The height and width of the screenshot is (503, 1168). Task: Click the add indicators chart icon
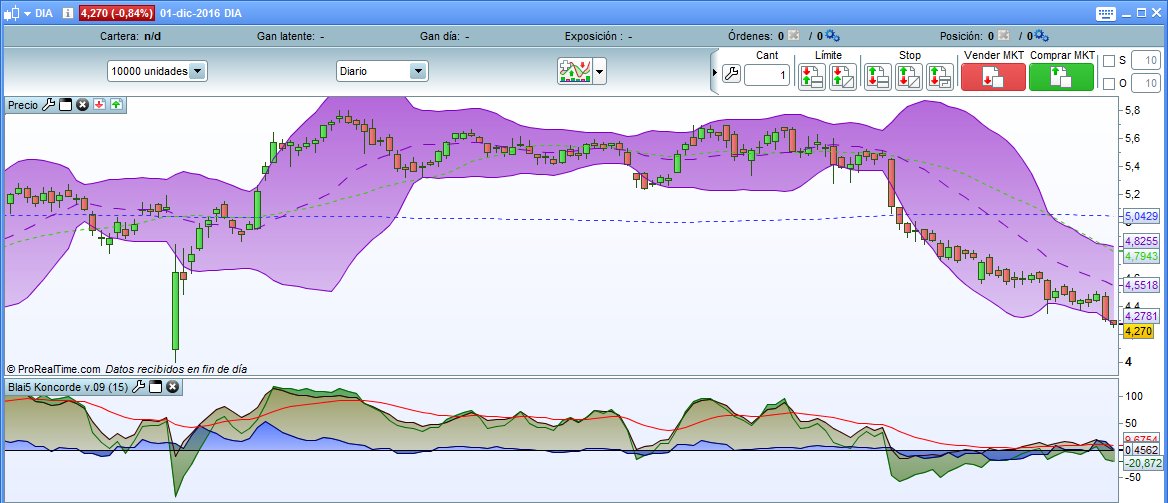point(574,71)
